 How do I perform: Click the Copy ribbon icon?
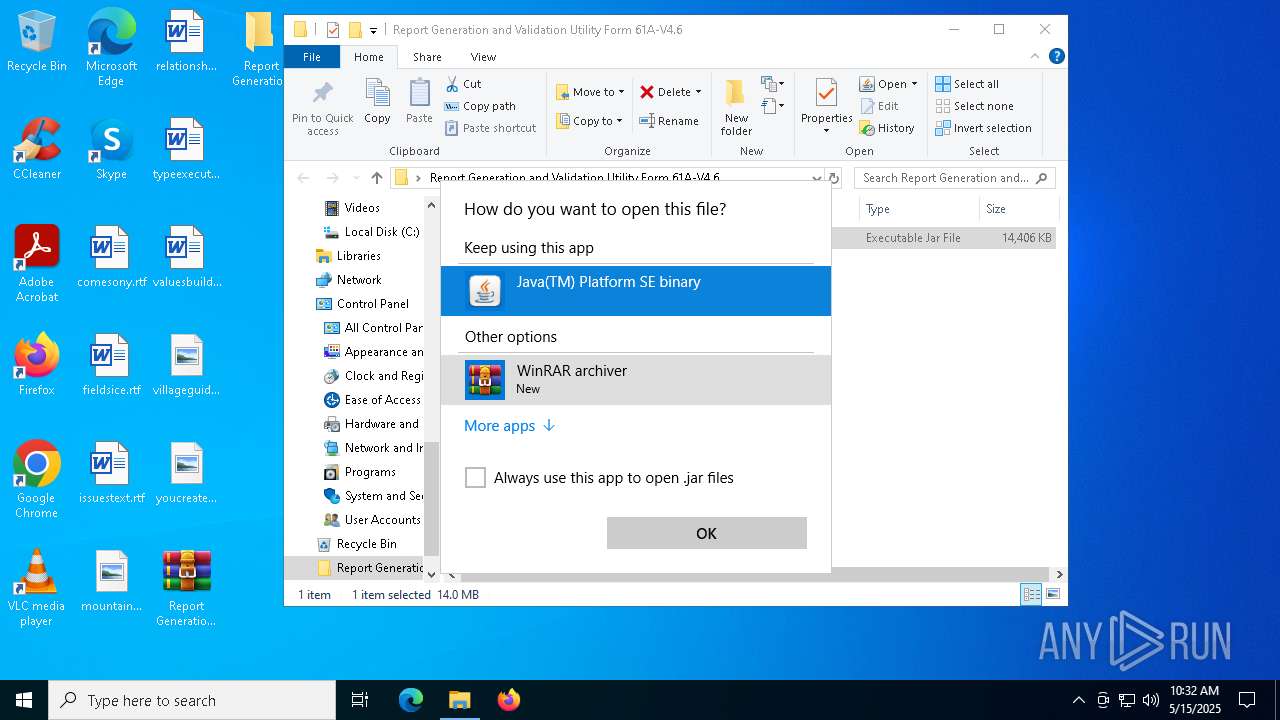coord(377,102)
